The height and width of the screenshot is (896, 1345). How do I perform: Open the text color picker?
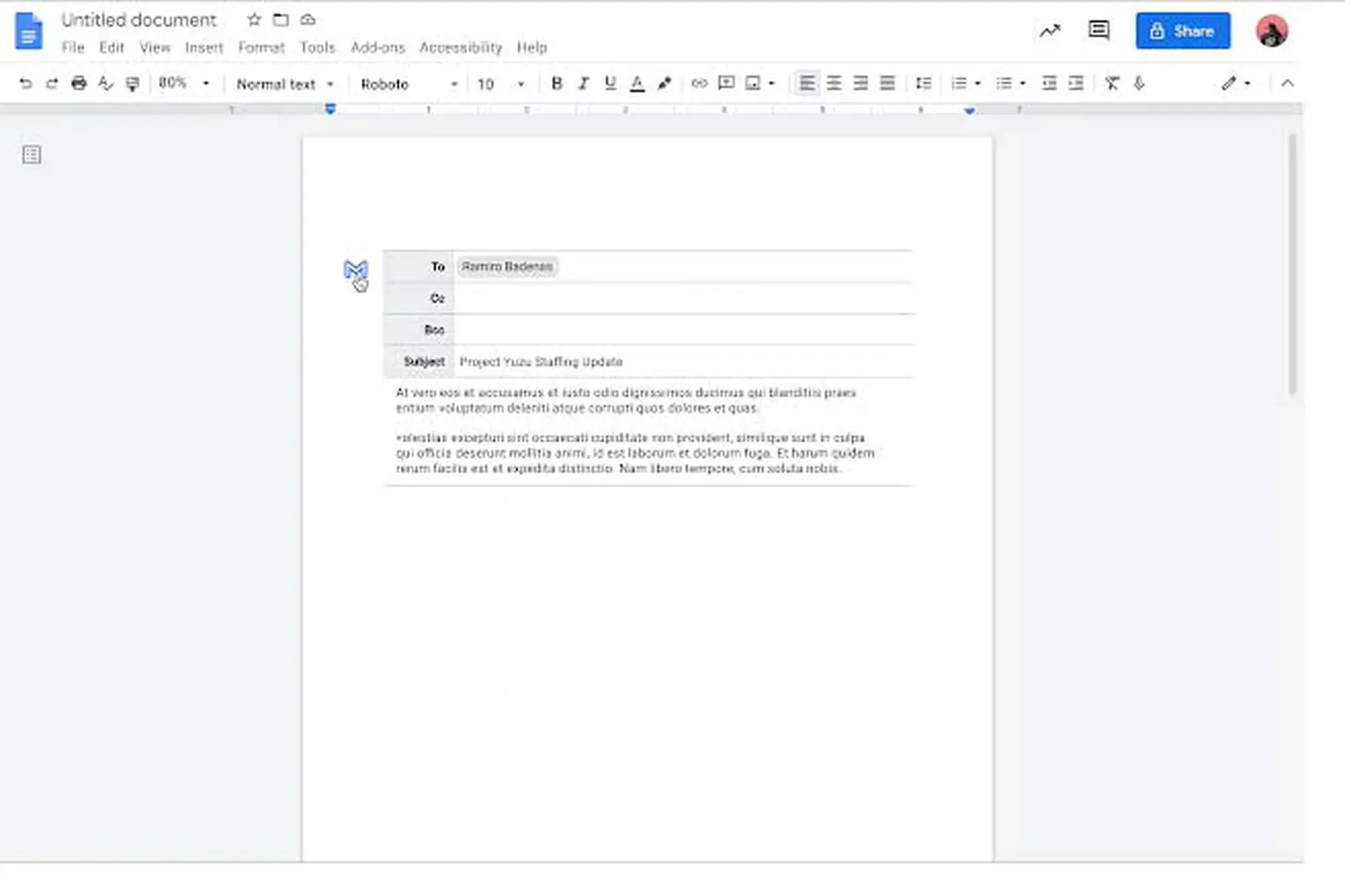click(636, 83)
